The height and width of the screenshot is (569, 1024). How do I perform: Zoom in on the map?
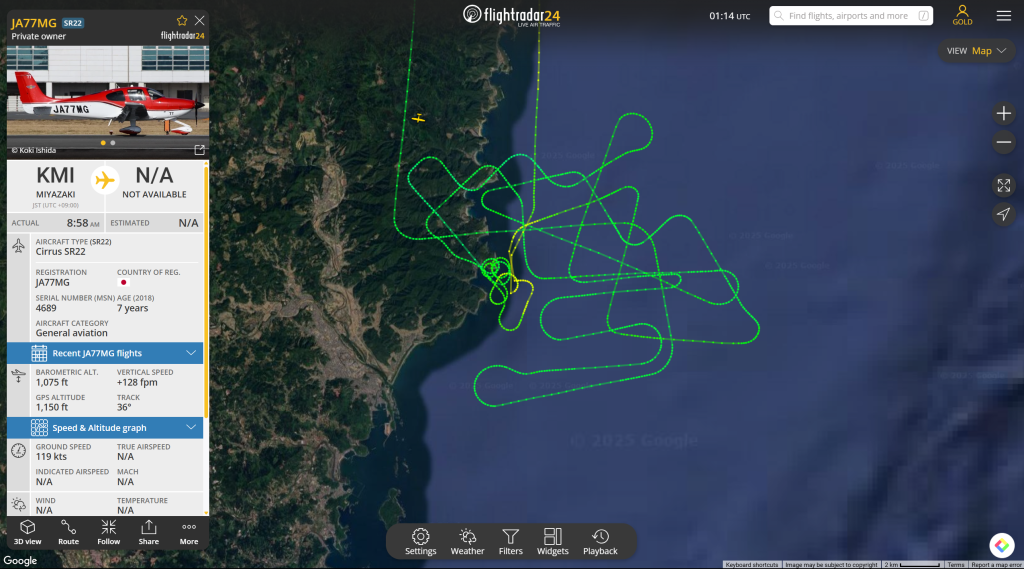point(1004,114)
